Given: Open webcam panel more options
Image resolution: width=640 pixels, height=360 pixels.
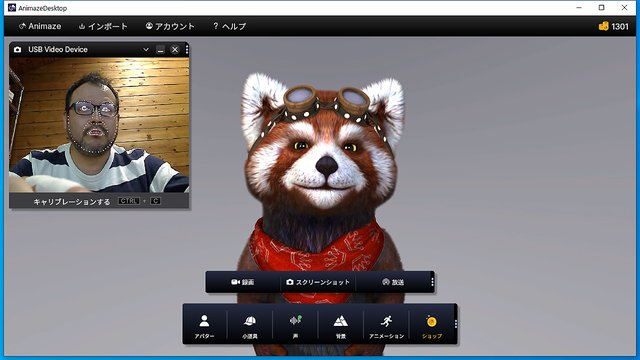Looking at the screenshot, I should 187,50.
